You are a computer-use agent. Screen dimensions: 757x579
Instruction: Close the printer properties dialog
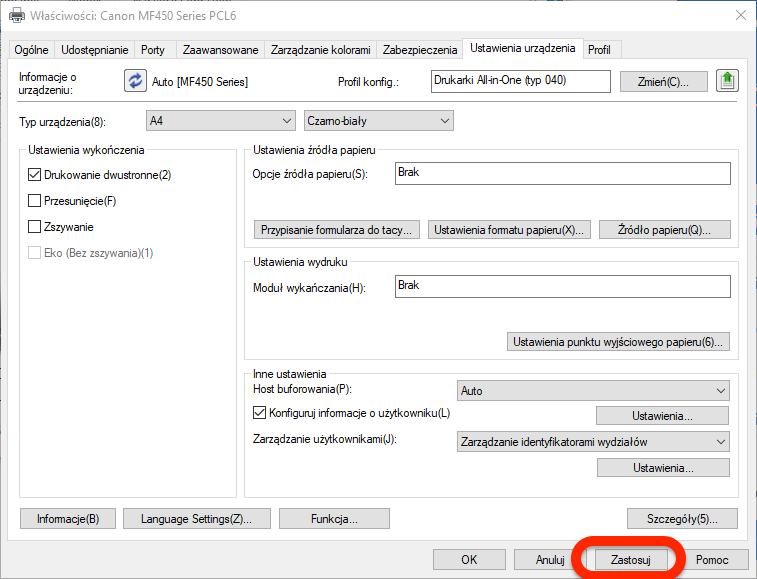[739, 15]
